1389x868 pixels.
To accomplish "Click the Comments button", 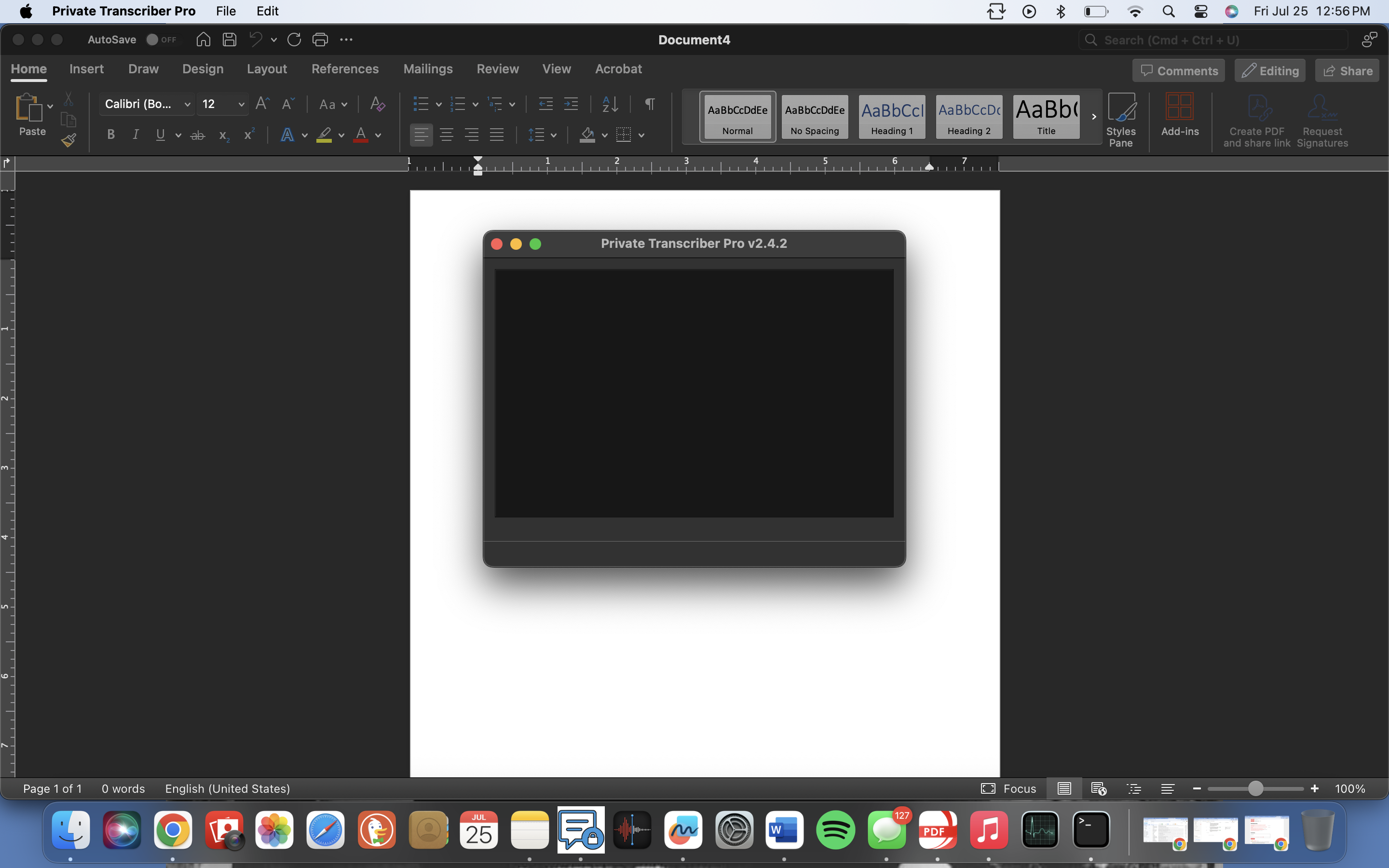I will pyautogui.click(x=1178, y=70).
